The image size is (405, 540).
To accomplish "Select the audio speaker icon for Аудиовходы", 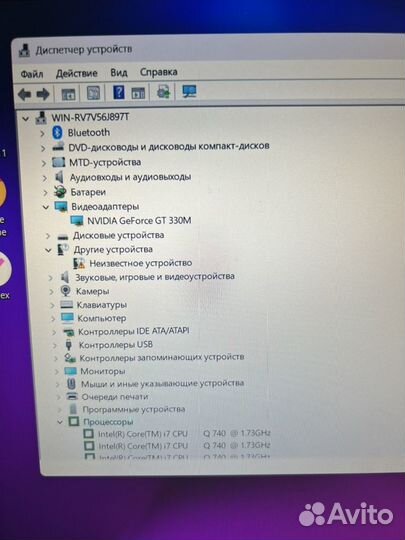I will (x=60, y=177).
